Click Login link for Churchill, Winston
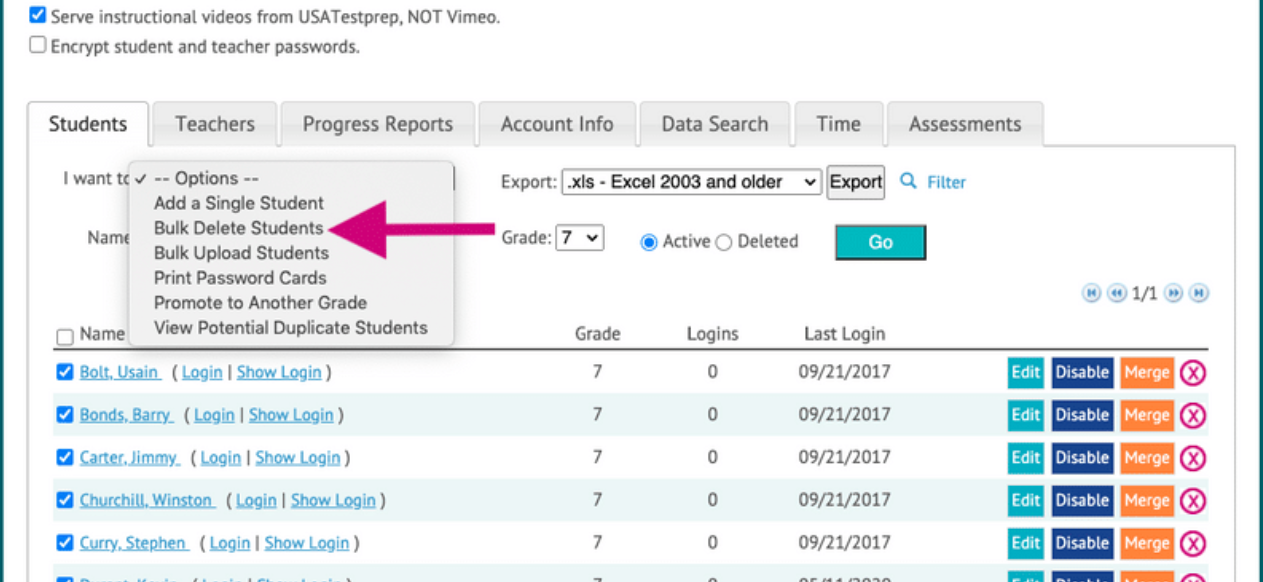The image size is (1263, 582). 257,501
